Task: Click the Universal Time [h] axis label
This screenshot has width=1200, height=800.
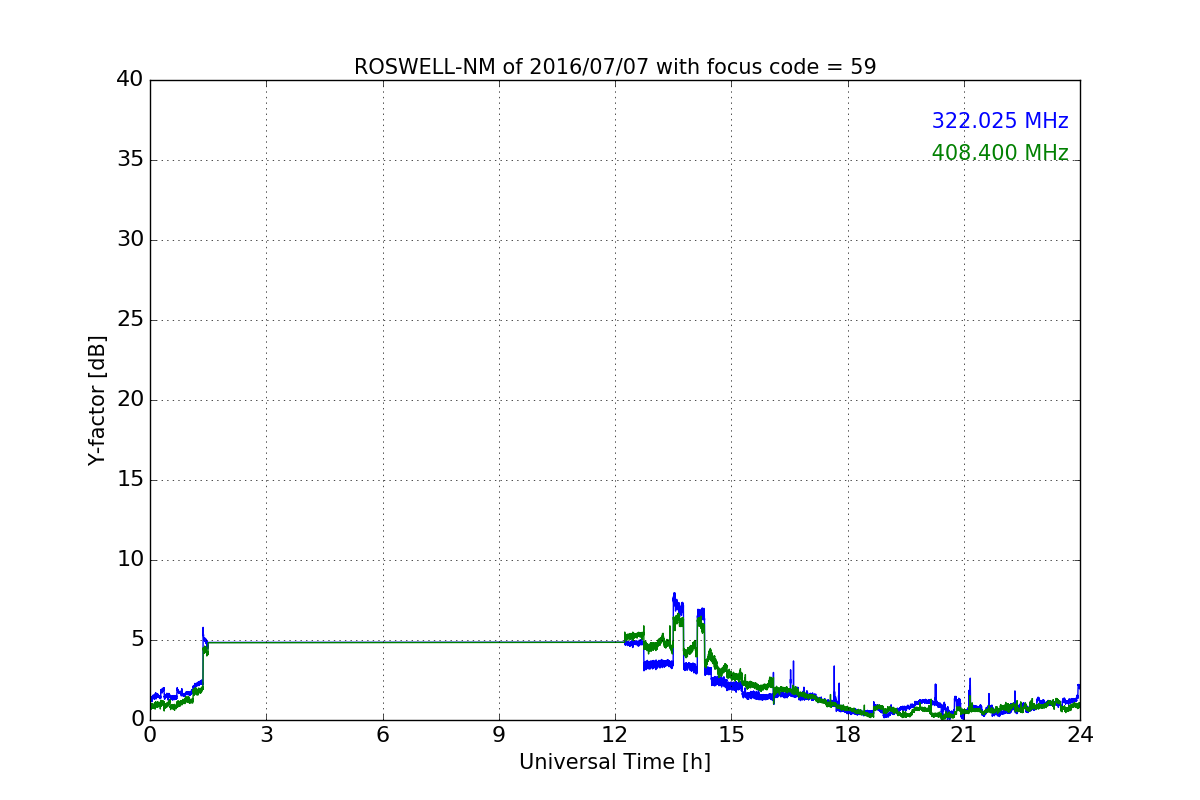Action: click(x=615, y=762)
